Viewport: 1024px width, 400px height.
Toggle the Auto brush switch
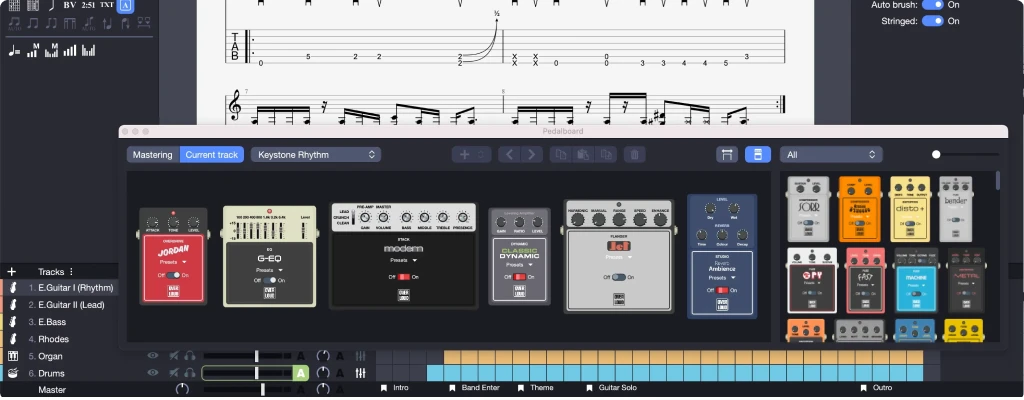(933, 5)
